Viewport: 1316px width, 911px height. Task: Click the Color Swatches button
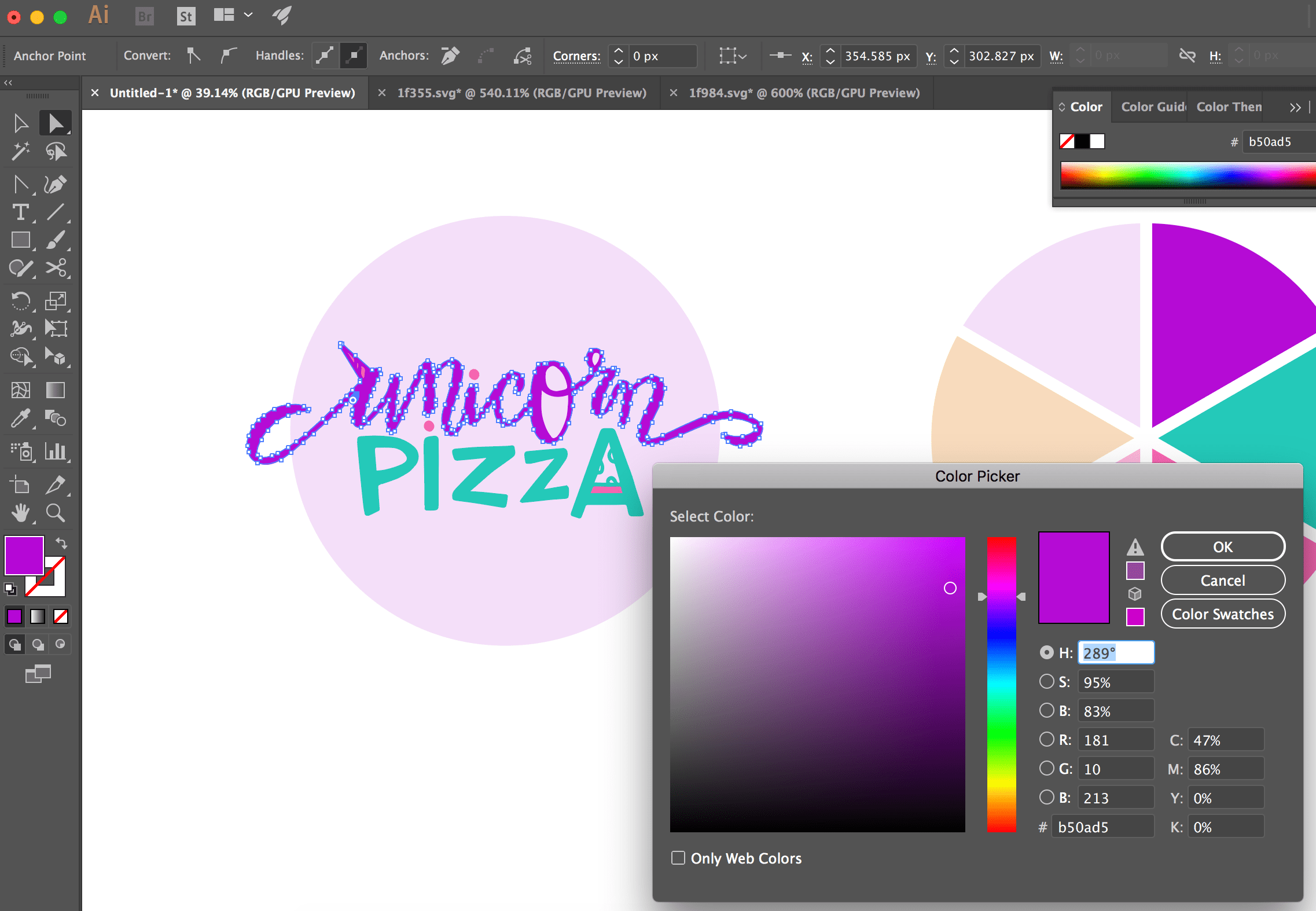tap(1222, 614)
